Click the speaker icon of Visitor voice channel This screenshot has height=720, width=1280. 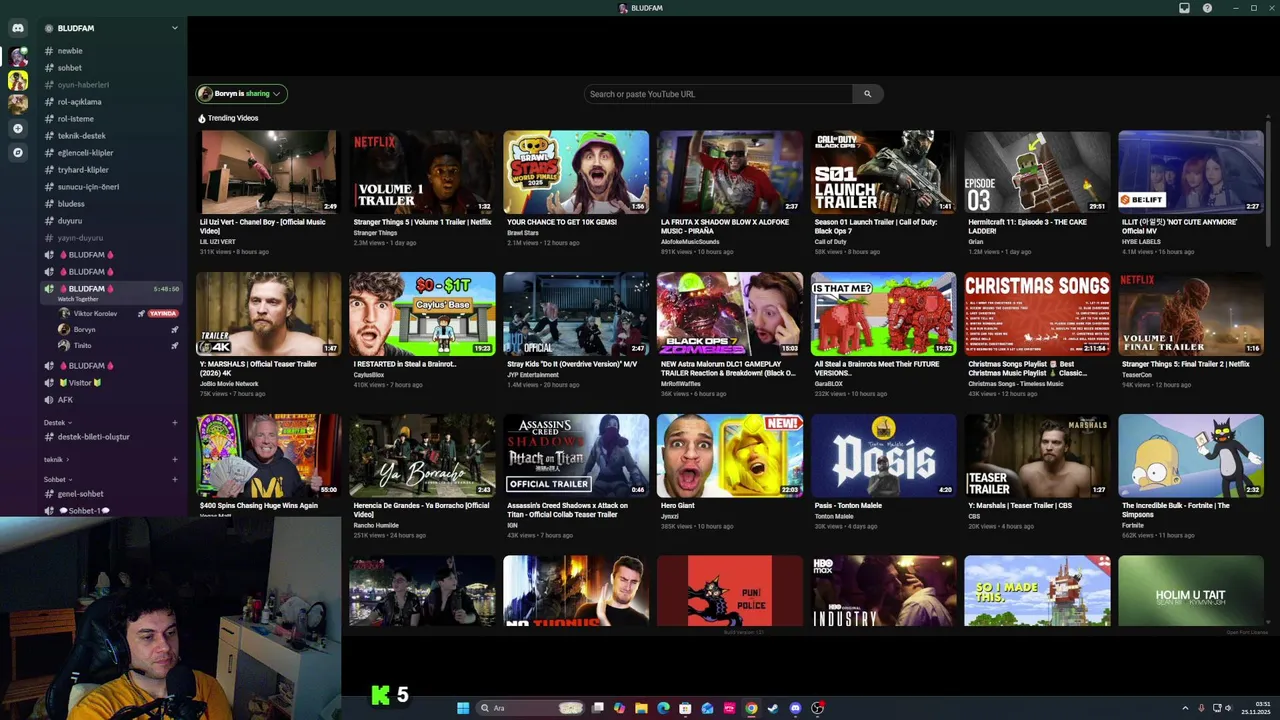[49, 383]
